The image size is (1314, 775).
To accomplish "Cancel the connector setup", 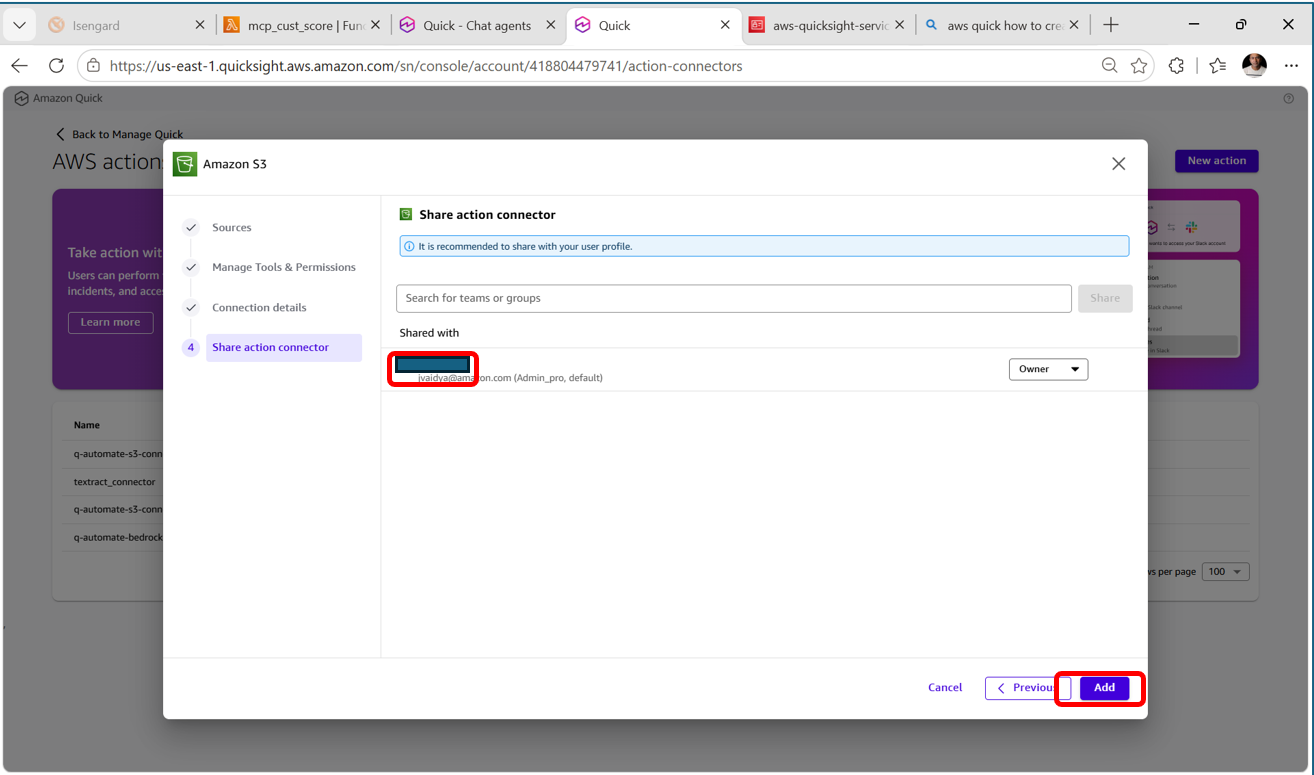I will coord(945,688).
